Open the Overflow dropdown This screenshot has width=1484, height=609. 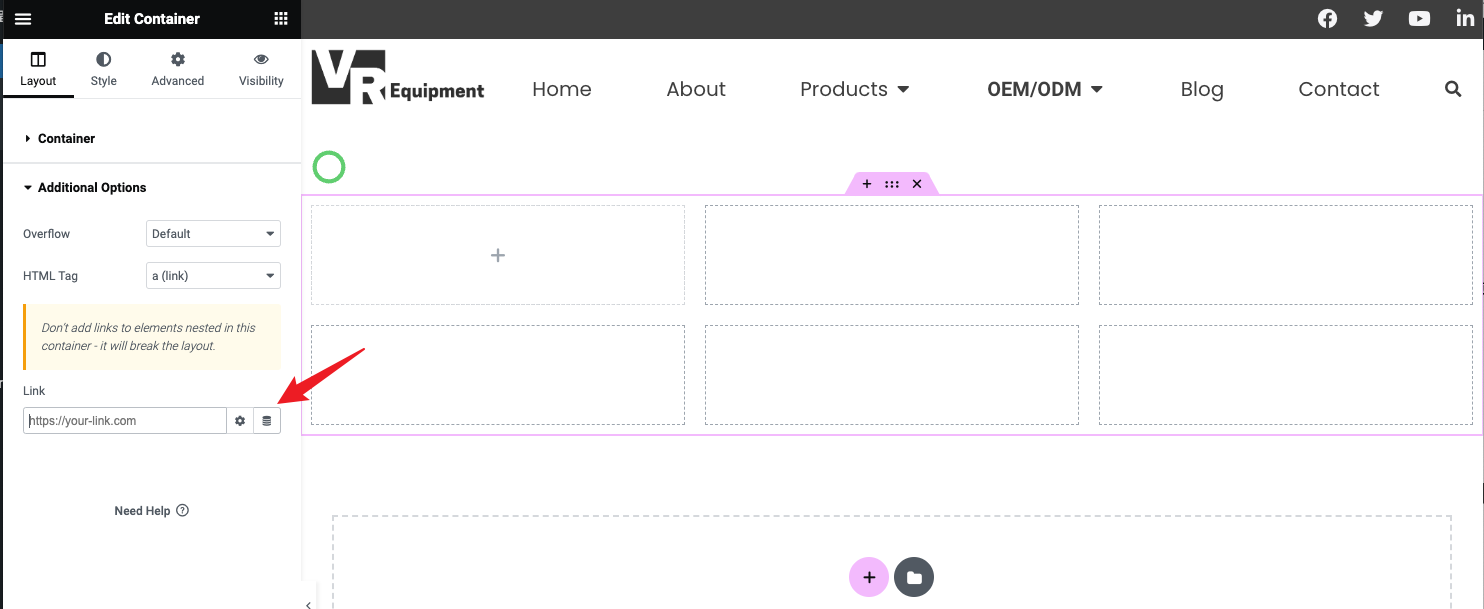tap(213, 234)
